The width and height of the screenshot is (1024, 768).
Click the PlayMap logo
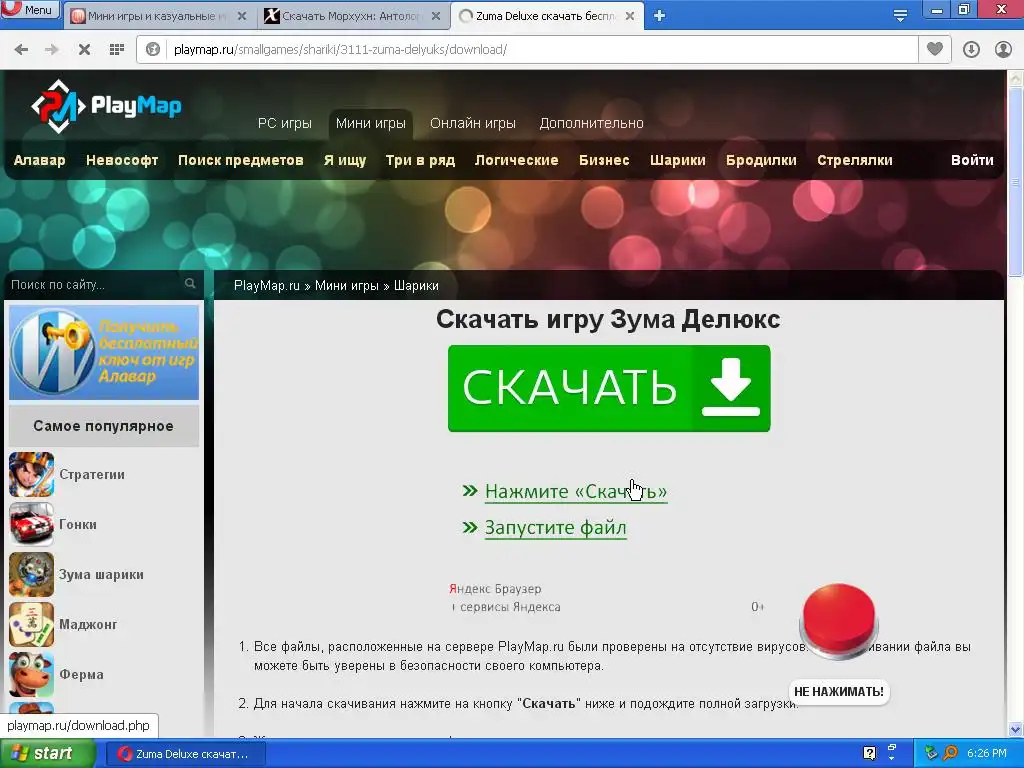[106, 106]
